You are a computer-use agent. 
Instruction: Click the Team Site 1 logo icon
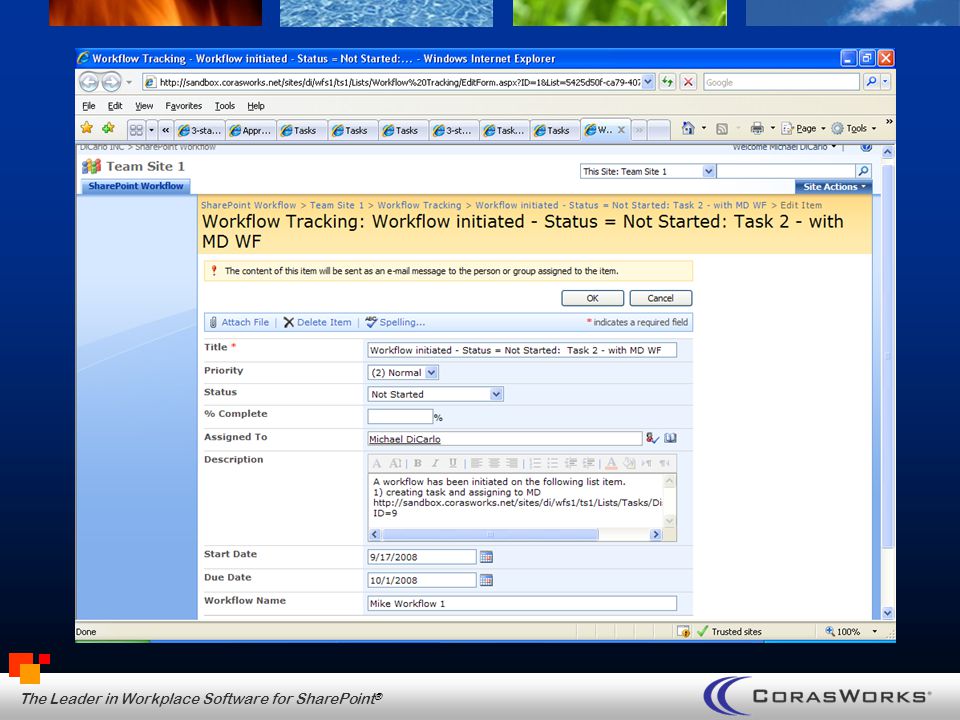click(91, 166)
